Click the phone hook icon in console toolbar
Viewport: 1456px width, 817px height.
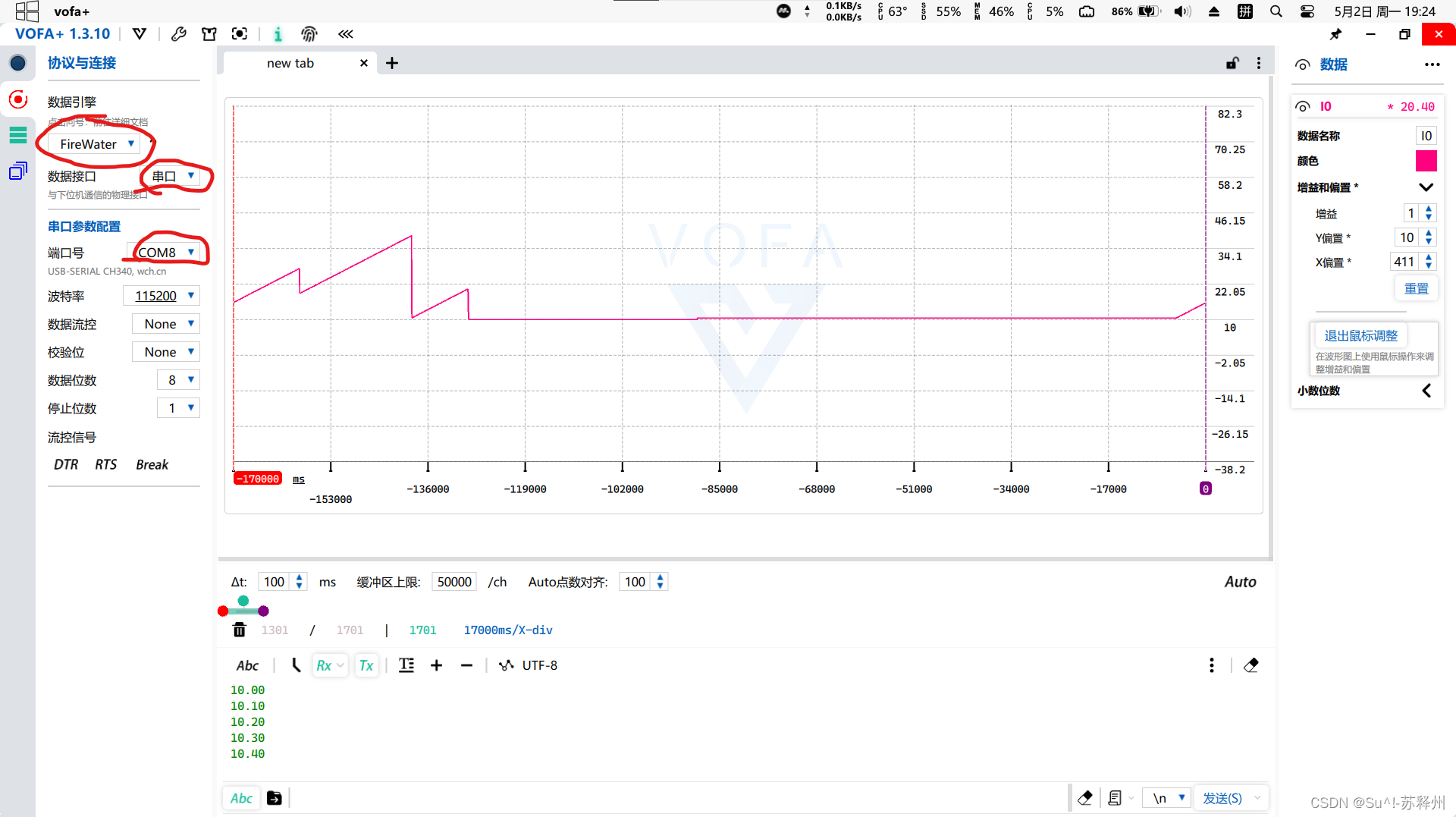point(296,665)
